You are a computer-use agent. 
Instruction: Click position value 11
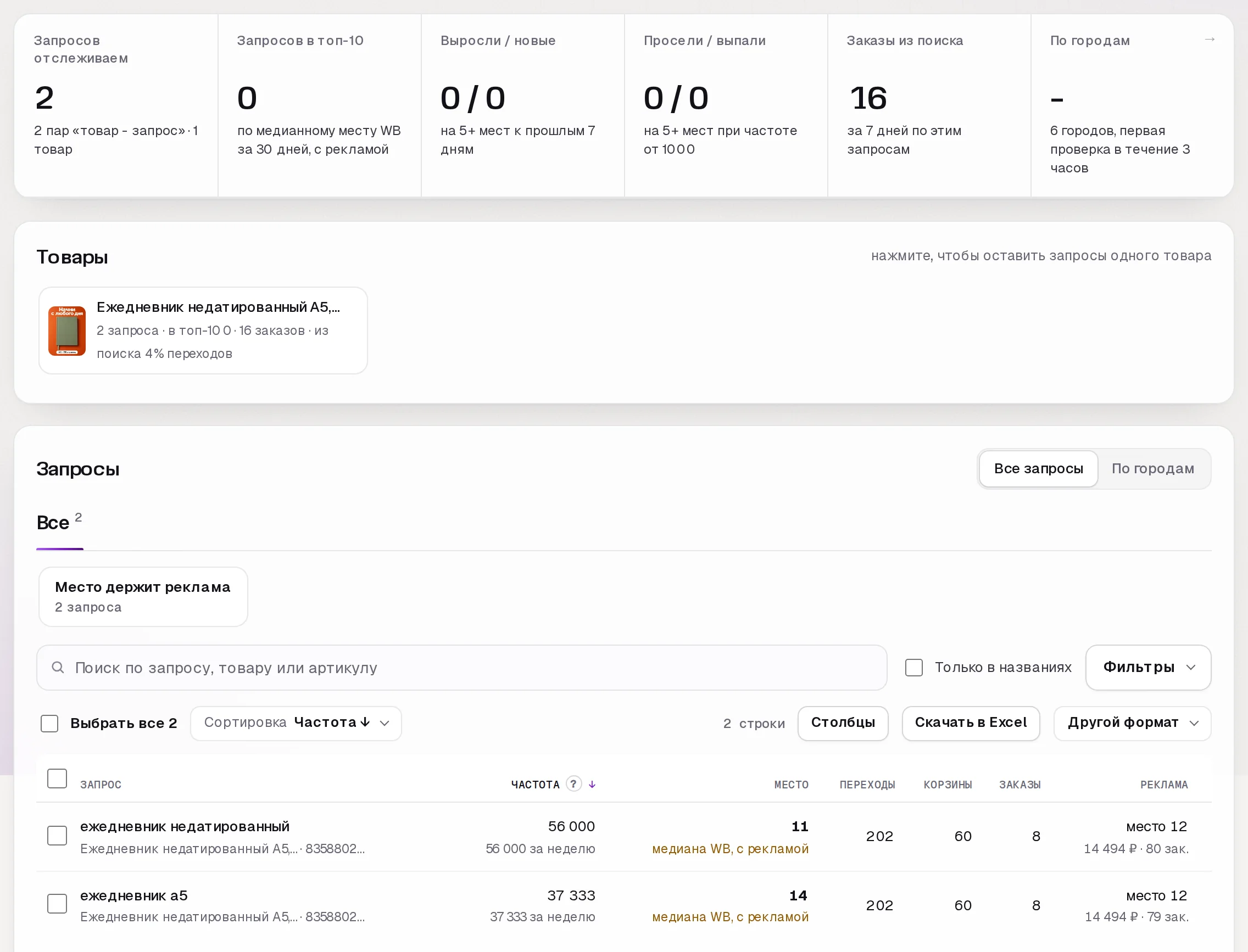pyautogui.click(x=799, y=827)
